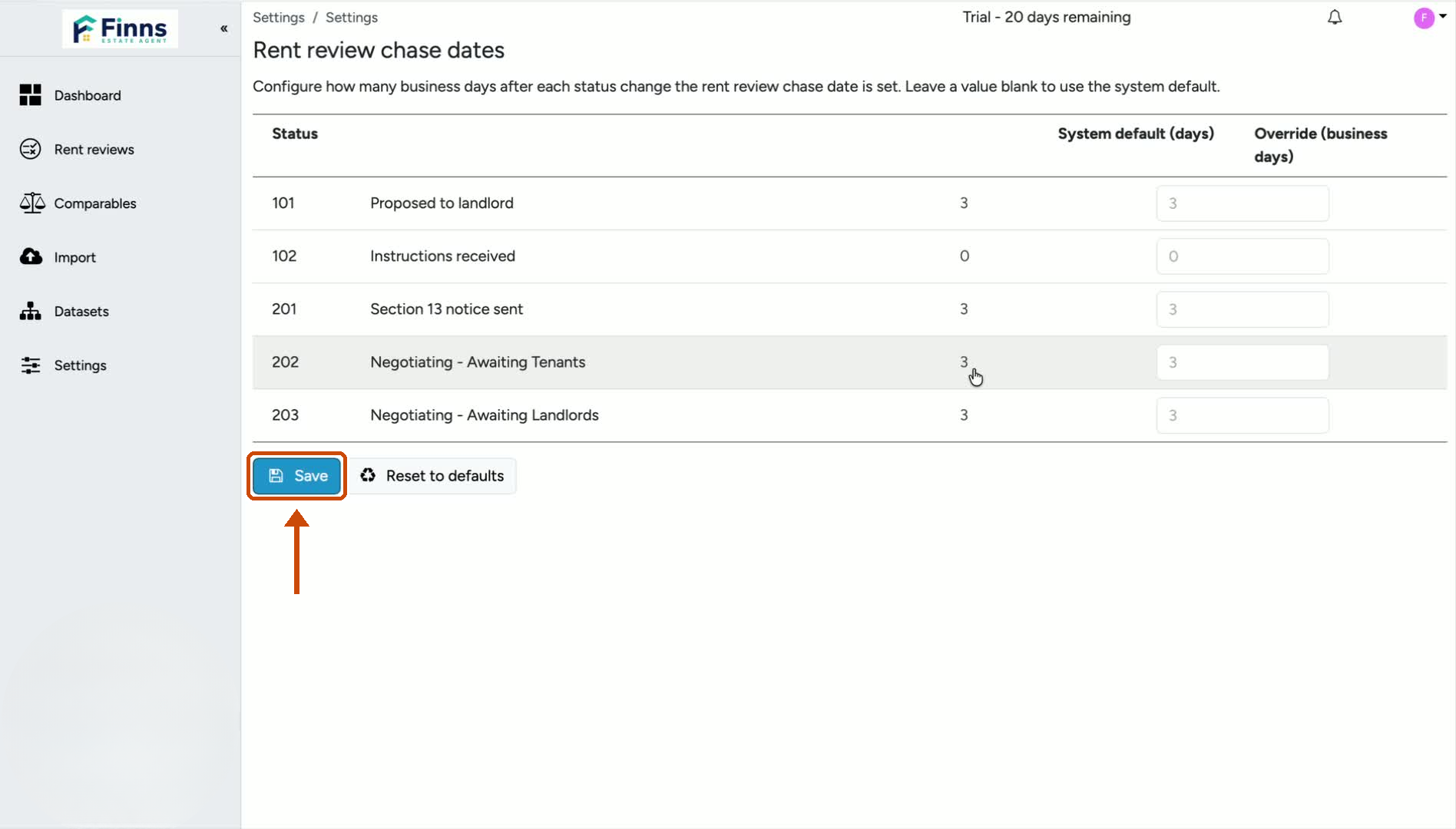1456x829 pixels.
Task: Select the 'Section 13 notice sent' text
Action: click(446, 309)
